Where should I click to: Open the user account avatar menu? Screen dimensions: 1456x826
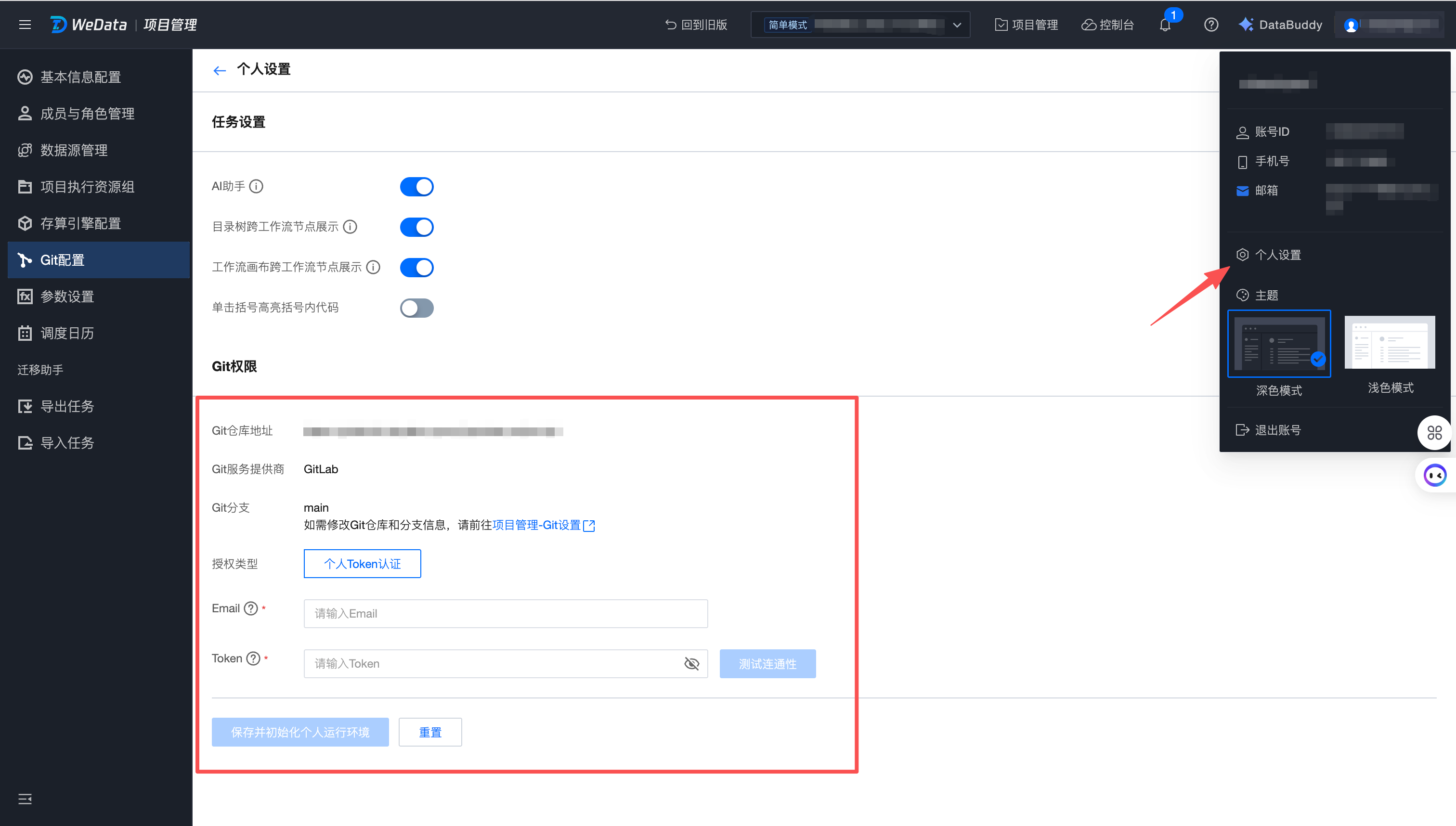(x=1351, y=25)
